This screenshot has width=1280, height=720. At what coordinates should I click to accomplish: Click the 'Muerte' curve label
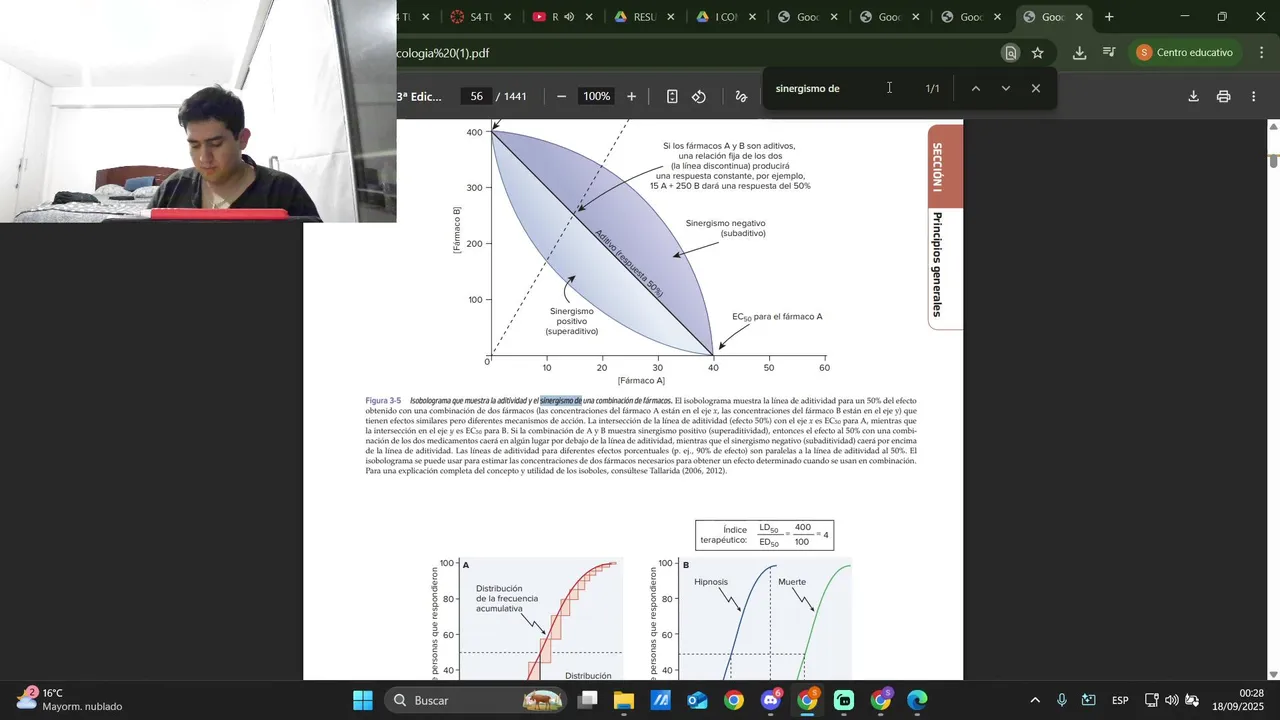[792, 582]
